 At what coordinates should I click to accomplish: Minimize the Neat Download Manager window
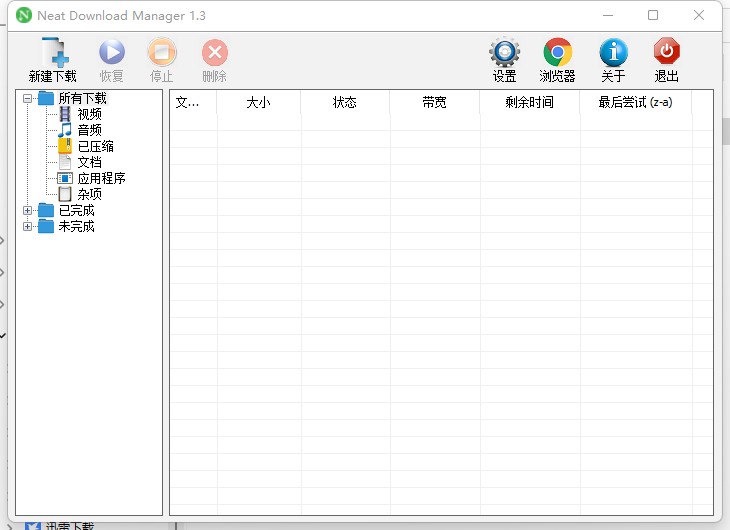(x=608, y=15)
